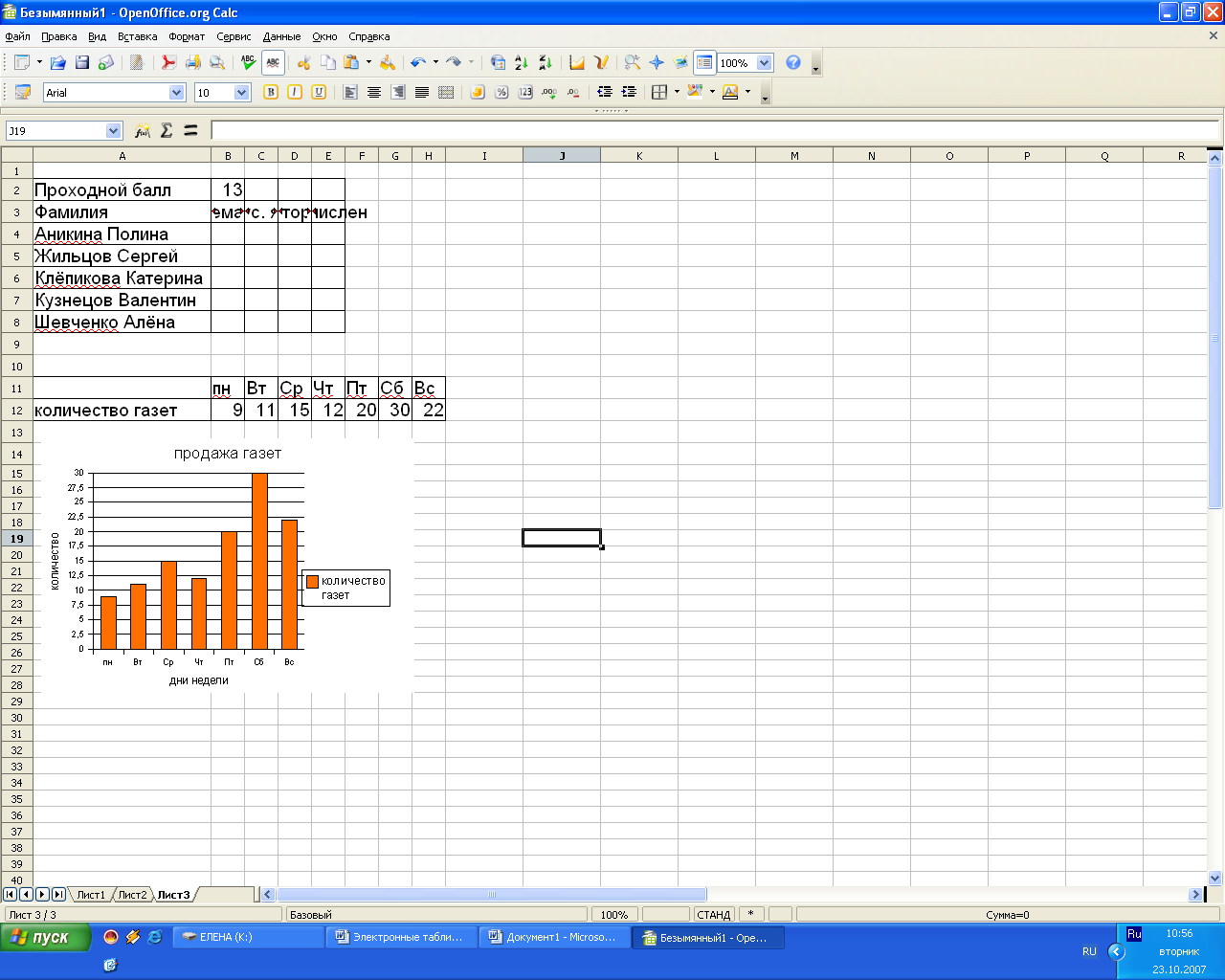This screenshot has height=980, width=1225.
Task: Toggle Italic formatting
Action: click(295, 93)
